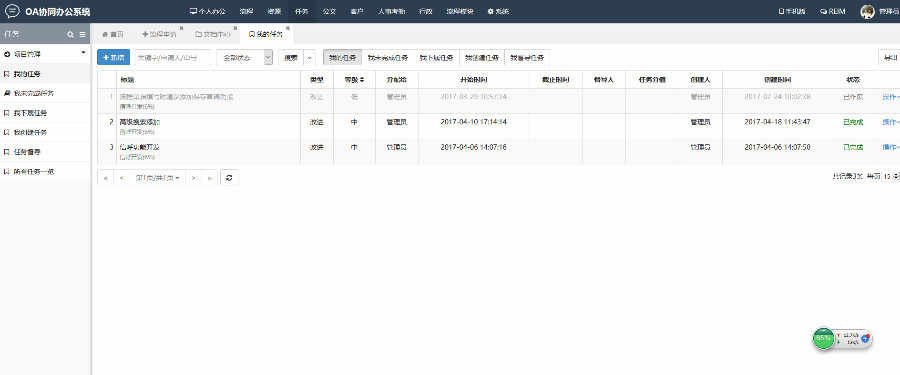
Task: Close the folder-icon tab with its x
Action: 235,28
